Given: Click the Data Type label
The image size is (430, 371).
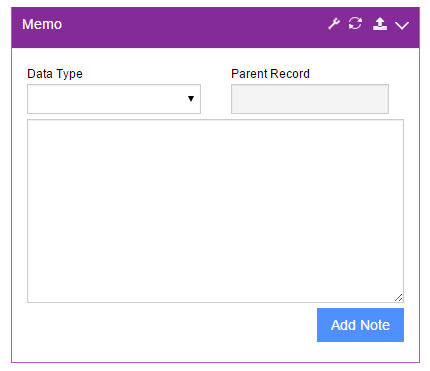Looking at the screenshot, I should [55, 74].
